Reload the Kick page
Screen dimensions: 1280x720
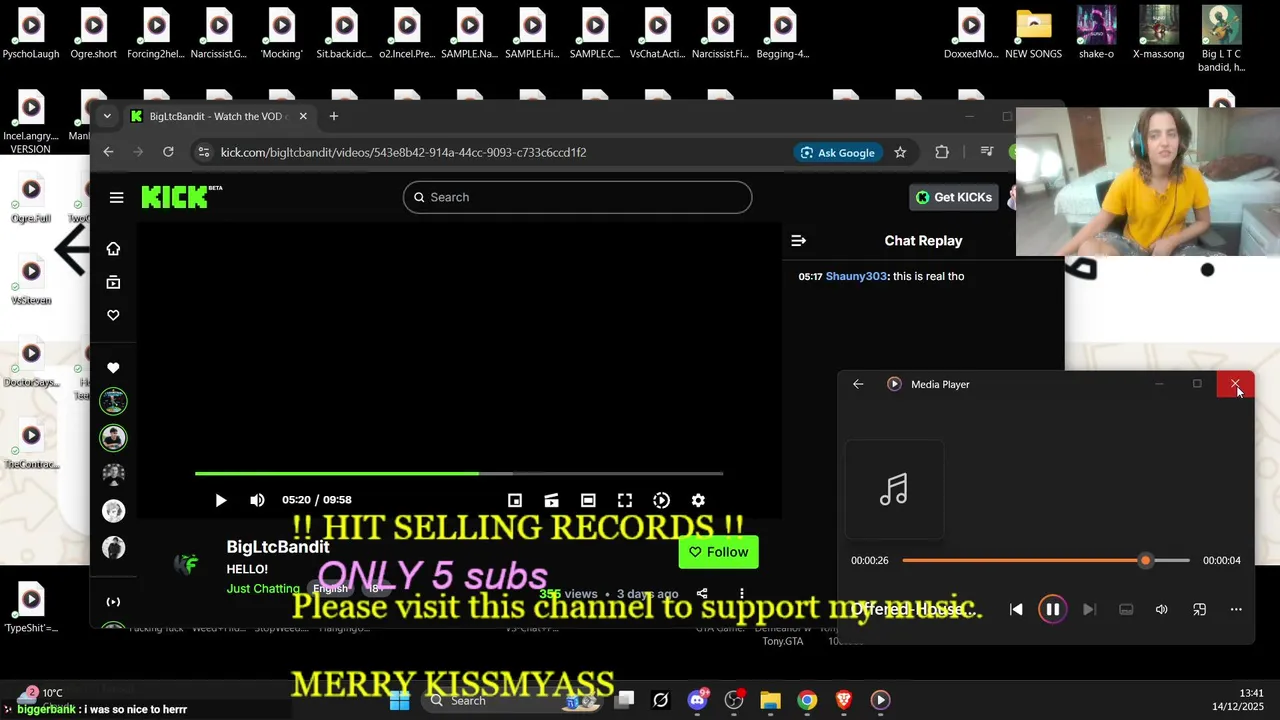click(168, 152)
